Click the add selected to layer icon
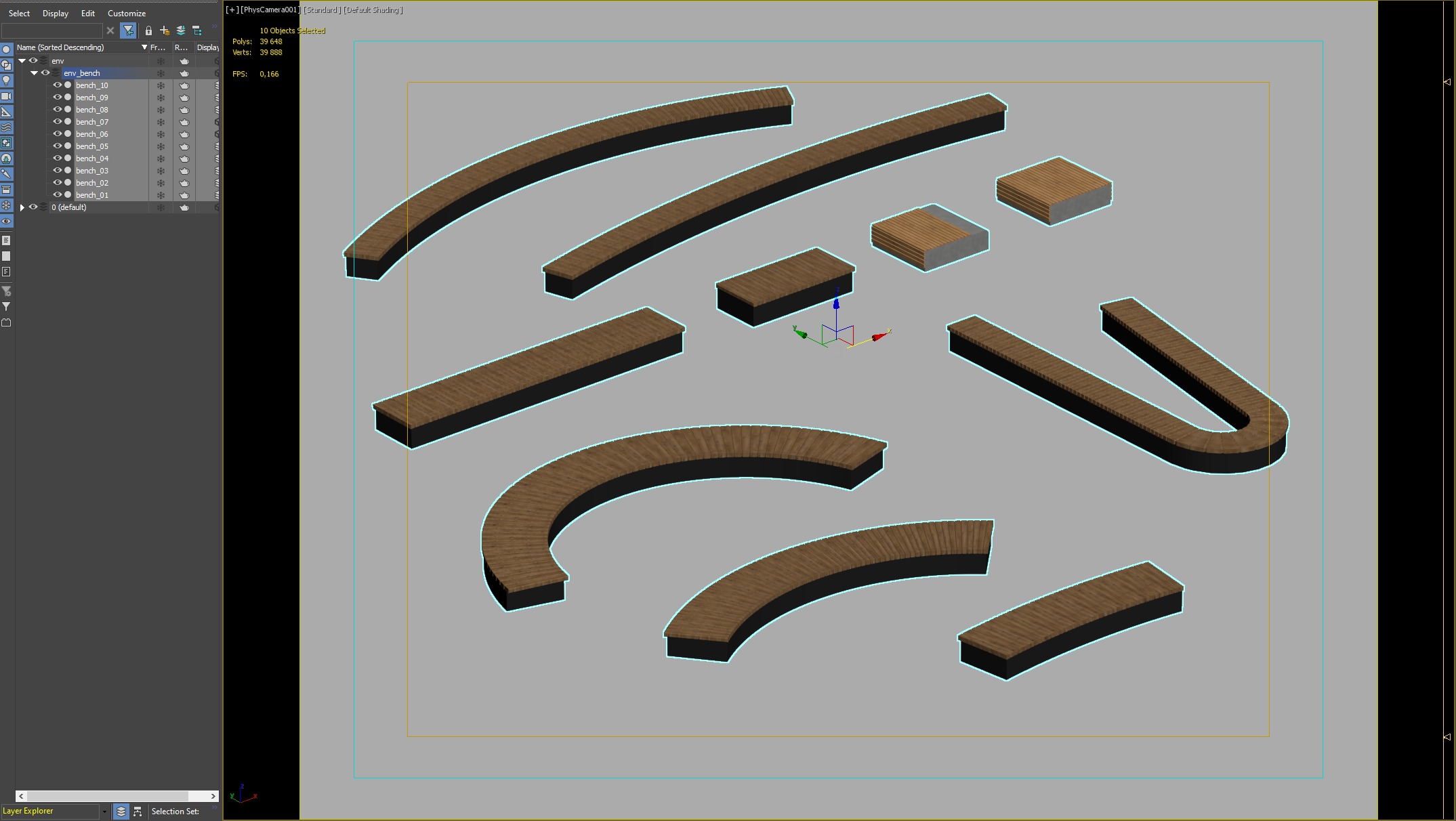This screenshot has height=821, width=1456. [181, 30]
